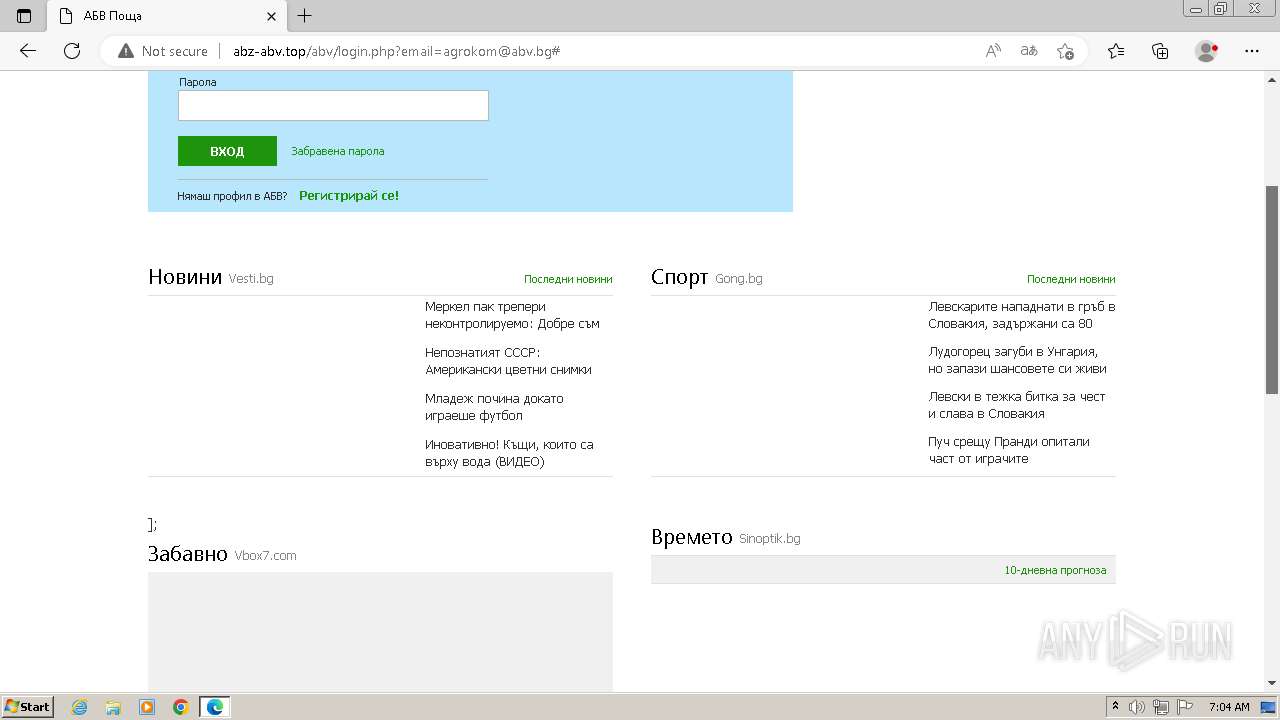
Task: Open a new browser tab
Action: (305, 16)
